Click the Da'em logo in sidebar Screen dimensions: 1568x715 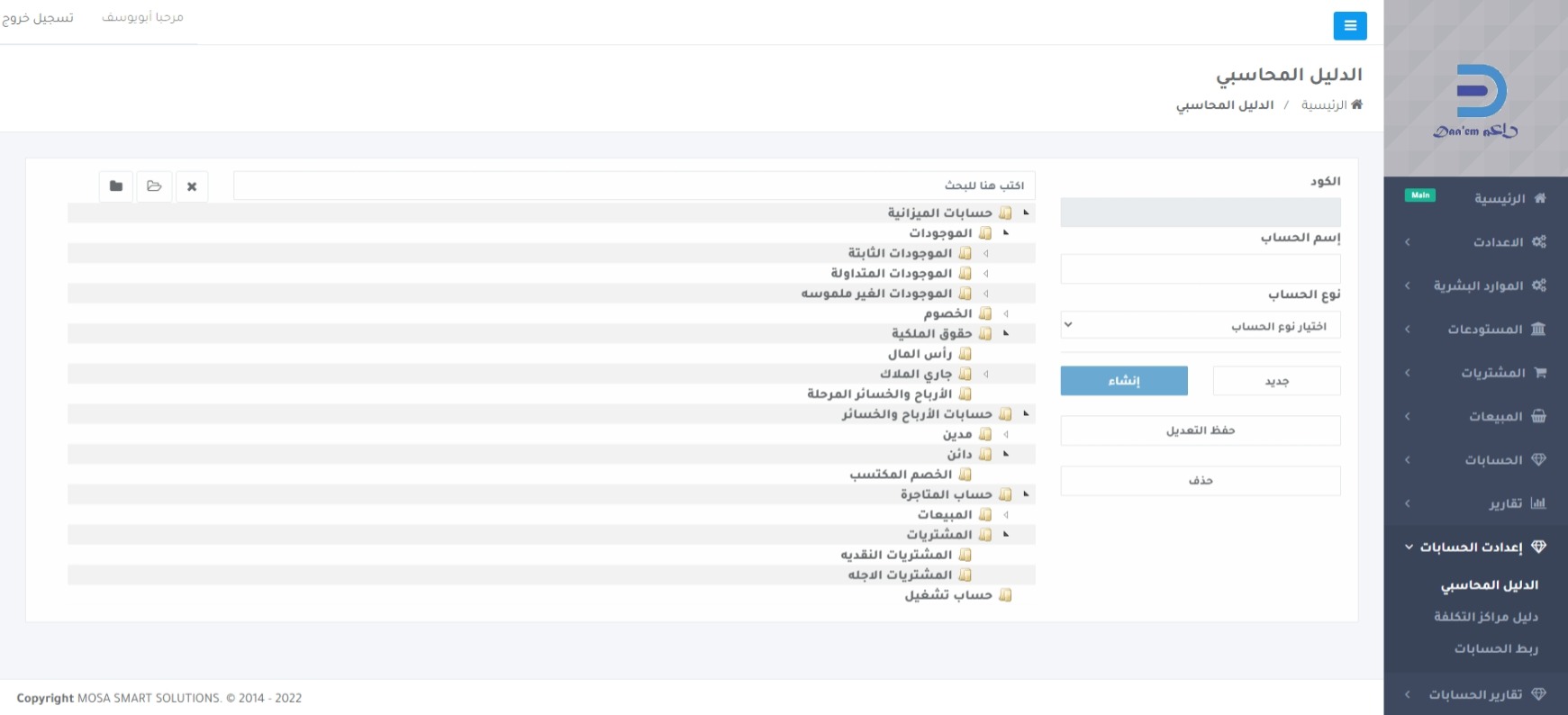click(1476, 101)
